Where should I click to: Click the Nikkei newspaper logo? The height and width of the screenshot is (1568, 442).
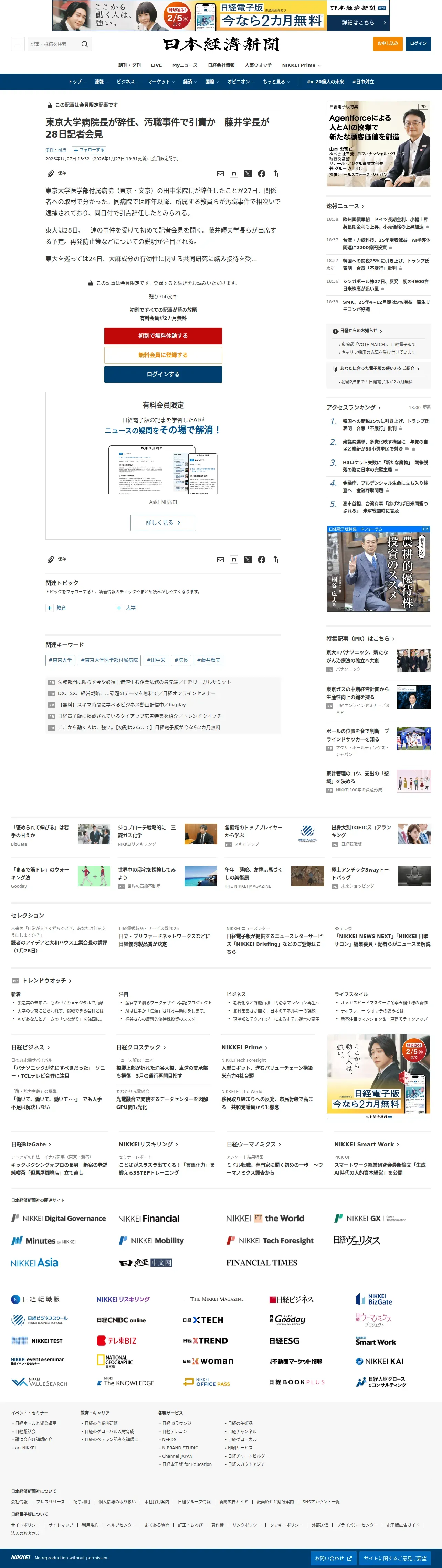221,44
